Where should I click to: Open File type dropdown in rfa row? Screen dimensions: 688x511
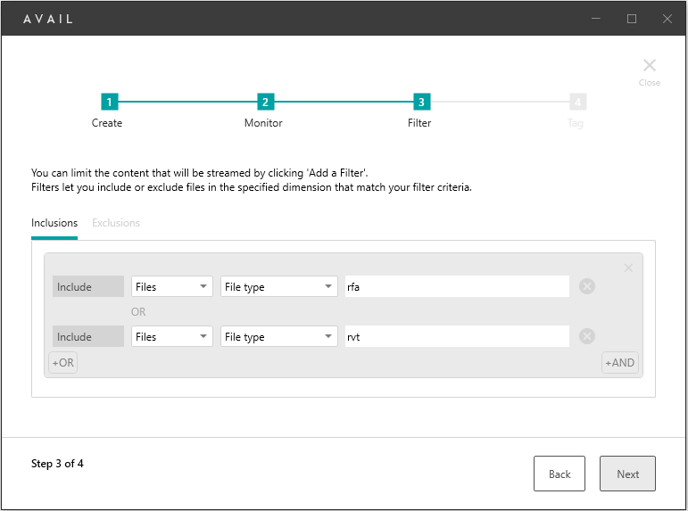point(279,286)
